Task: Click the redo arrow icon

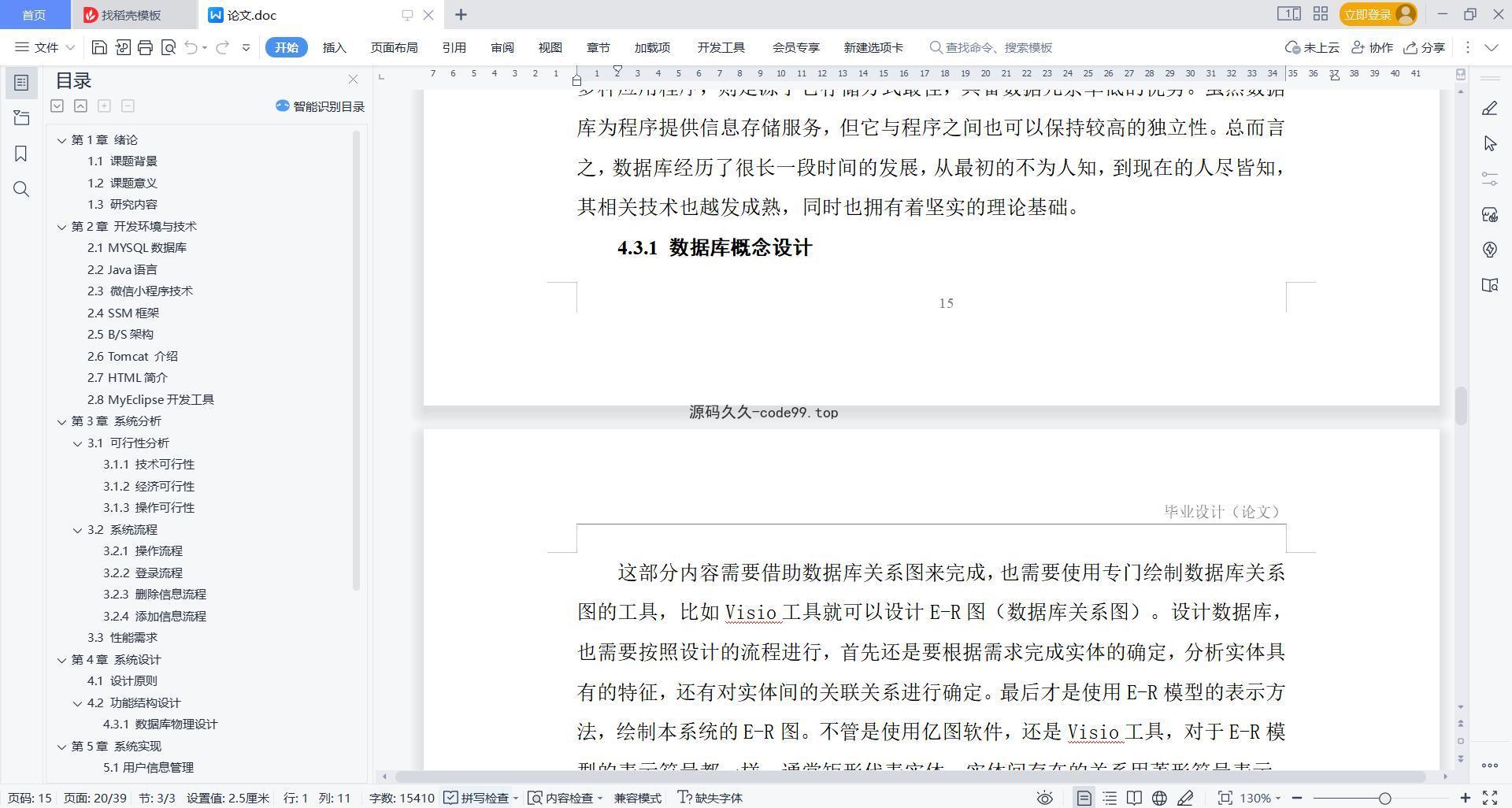Action: [222, 47]
